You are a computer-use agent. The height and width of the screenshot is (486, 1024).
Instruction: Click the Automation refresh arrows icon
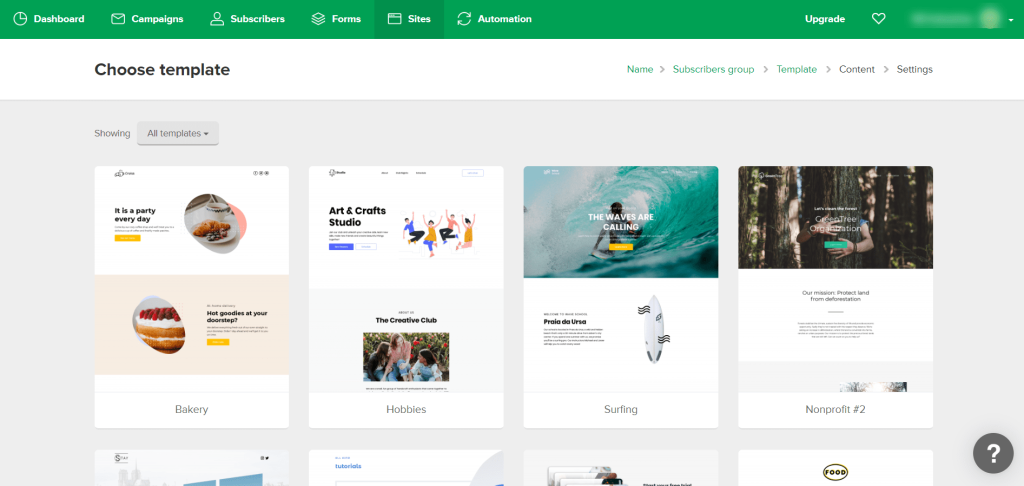pos(464,19)
